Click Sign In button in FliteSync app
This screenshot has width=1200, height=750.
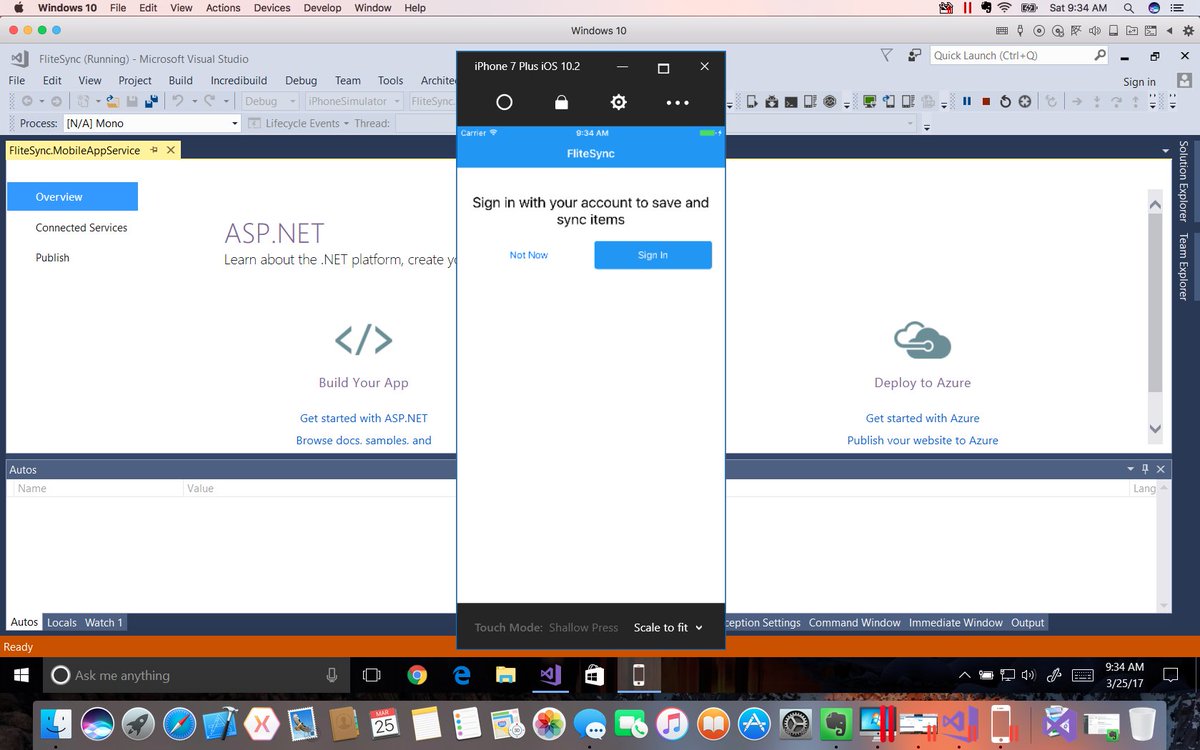coord(653,255)
